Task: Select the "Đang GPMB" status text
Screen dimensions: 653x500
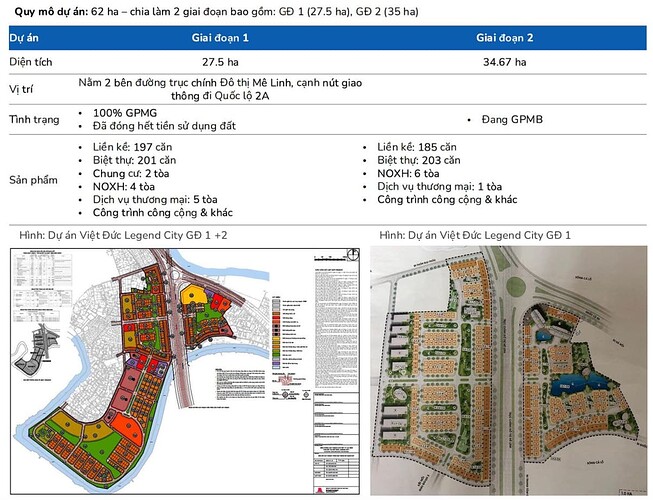Action: pyautogui.click(x=512, y=119)
